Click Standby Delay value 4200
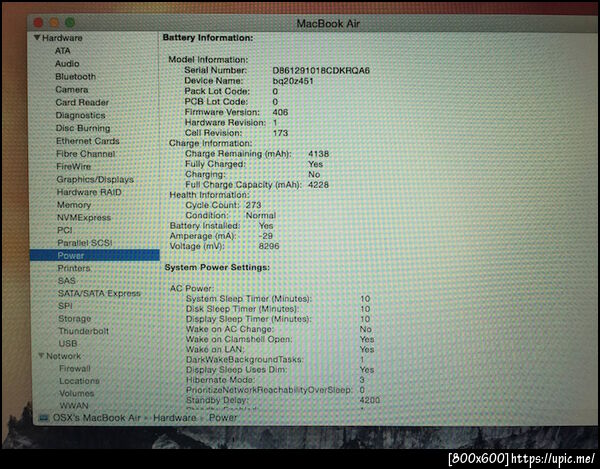 point(370,400)
